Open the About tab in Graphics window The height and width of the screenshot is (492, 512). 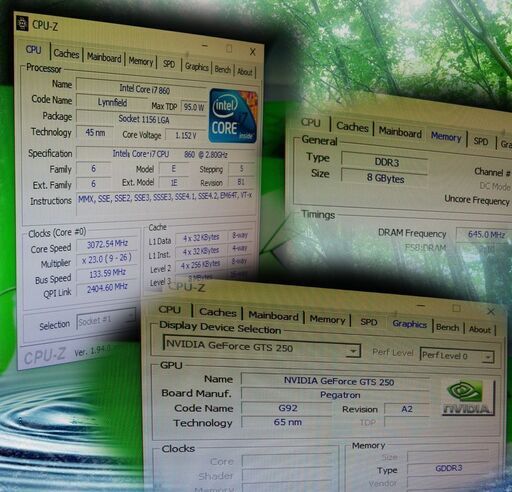480,329
